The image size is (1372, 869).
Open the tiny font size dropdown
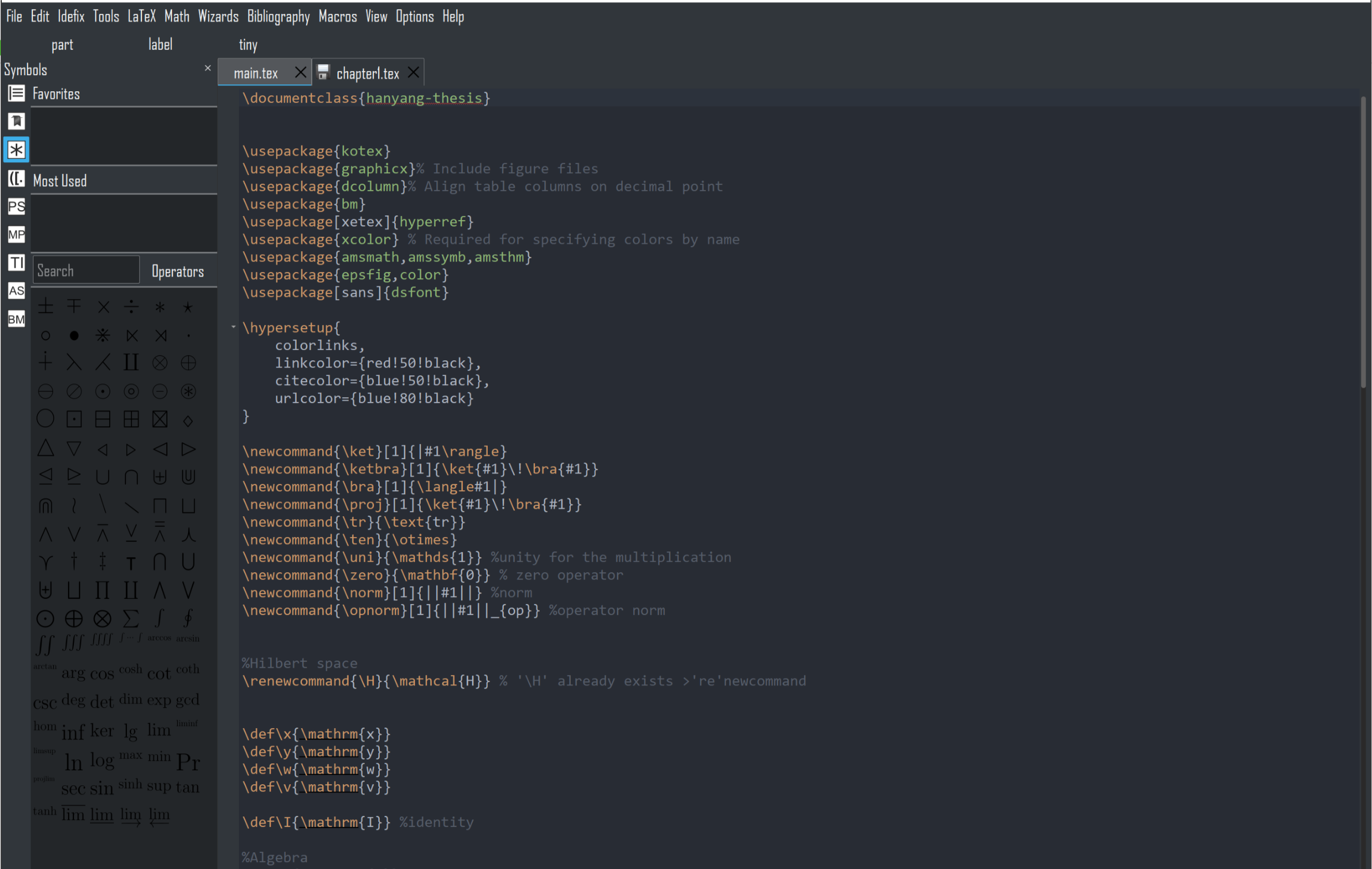[248, 44]
